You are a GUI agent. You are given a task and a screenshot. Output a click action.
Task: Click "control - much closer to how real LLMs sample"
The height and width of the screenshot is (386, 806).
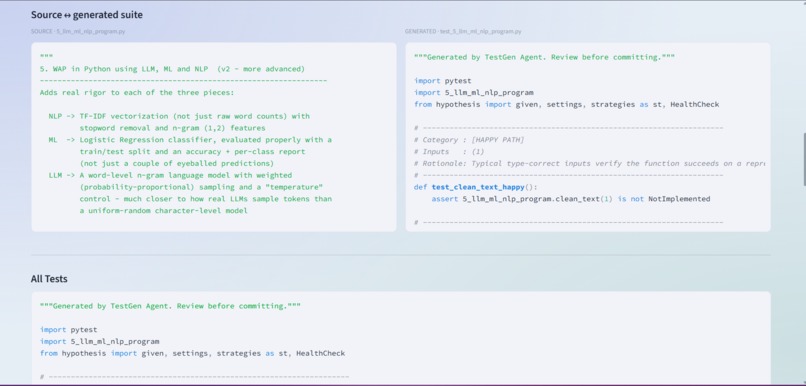point(206,199)
